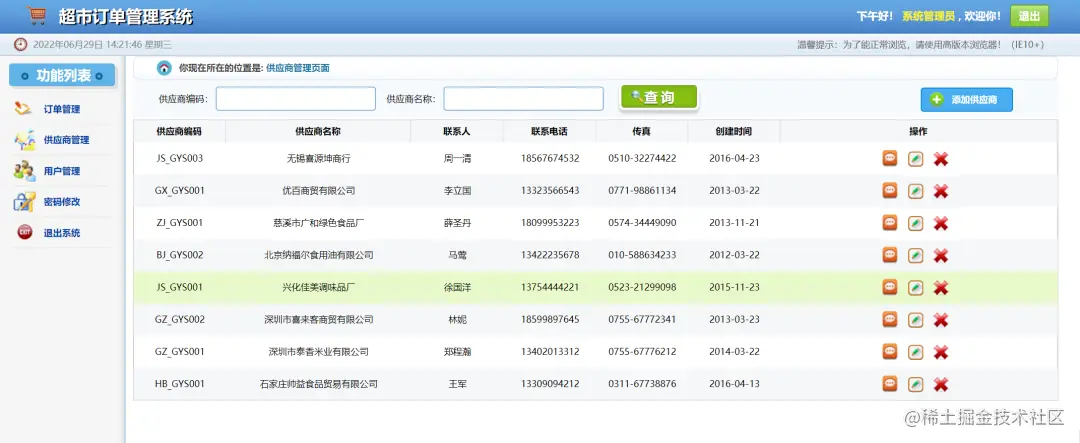Delete supplier HB_GYS001
The image size is (1080, 443).
941,384
